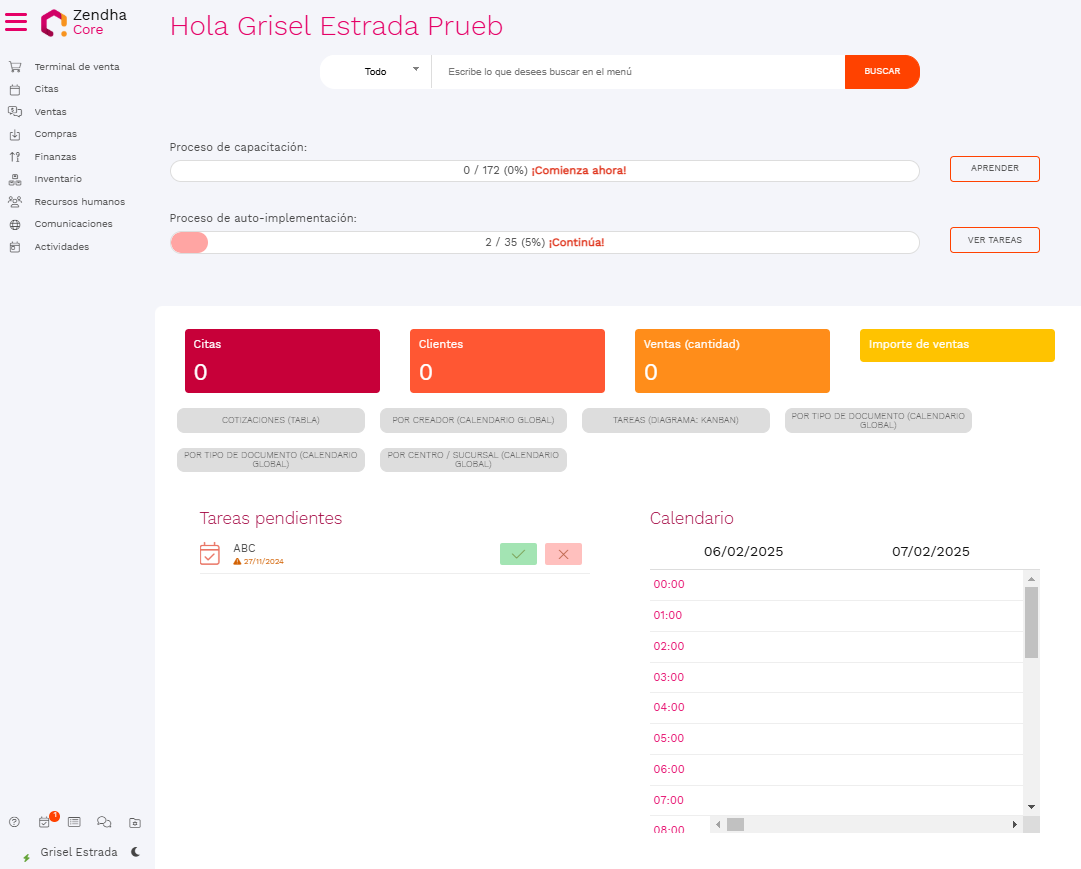
Task: Open pending tasks calendar icon with badge
Action: (x=44, y=822)
